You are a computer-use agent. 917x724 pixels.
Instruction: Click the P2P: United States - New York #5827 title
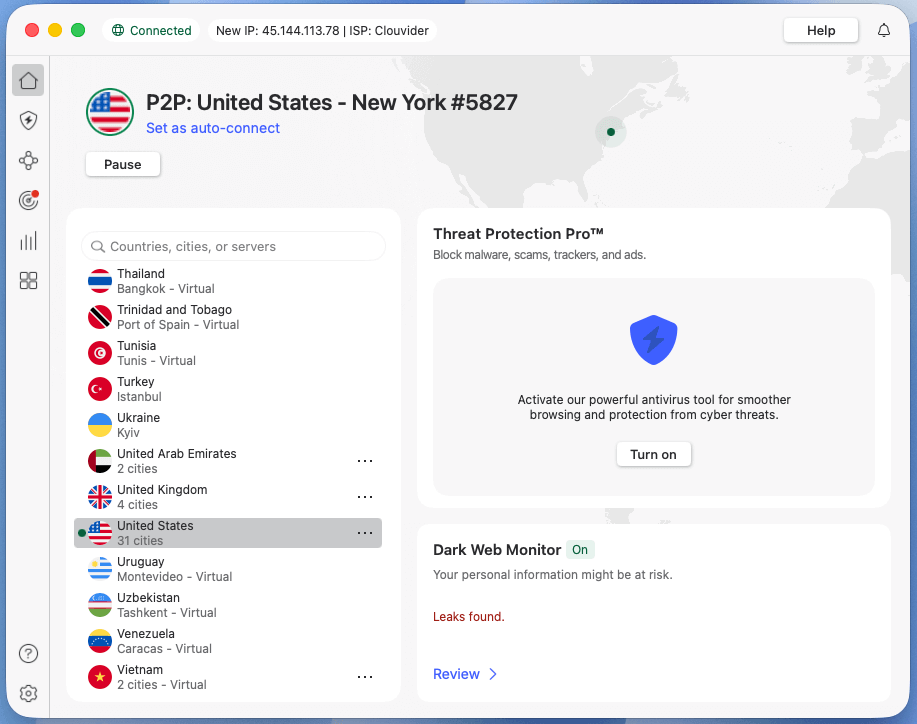[332, 102]
